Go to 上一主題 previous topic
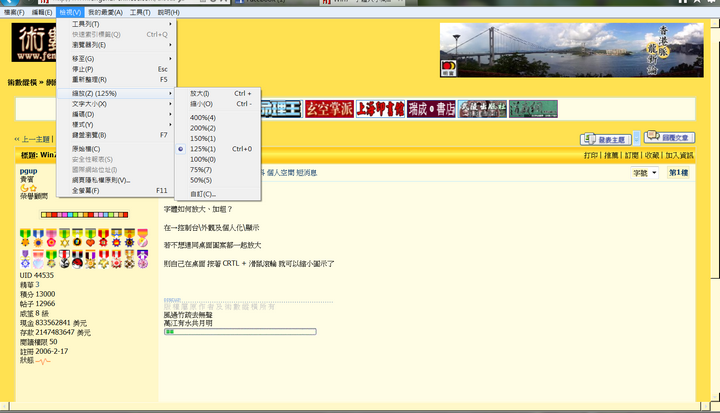This screenshot has height=413, width=720. [35, 139]
